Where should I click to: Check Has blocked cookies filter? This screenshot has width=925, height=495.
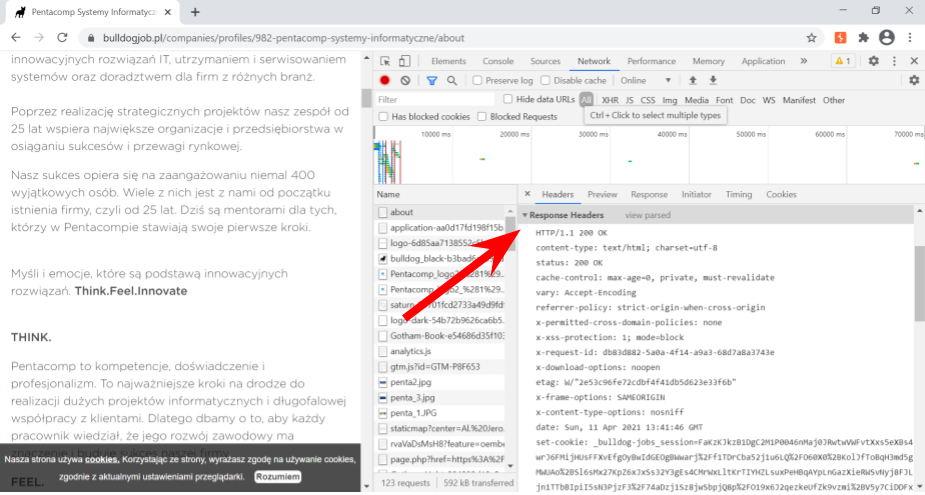click(383, 117)
